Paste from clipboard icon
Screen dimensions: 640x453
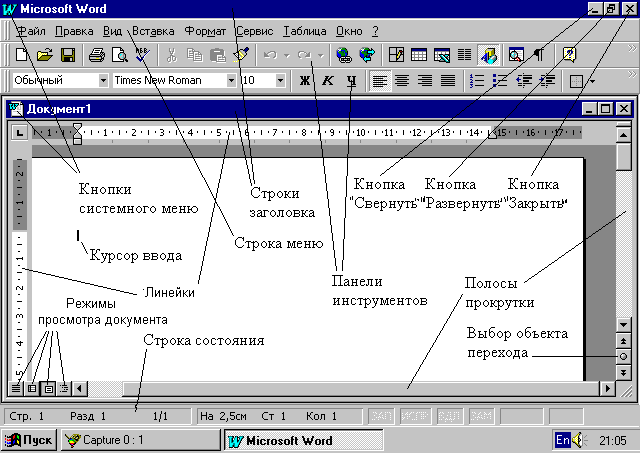point(218,54)
